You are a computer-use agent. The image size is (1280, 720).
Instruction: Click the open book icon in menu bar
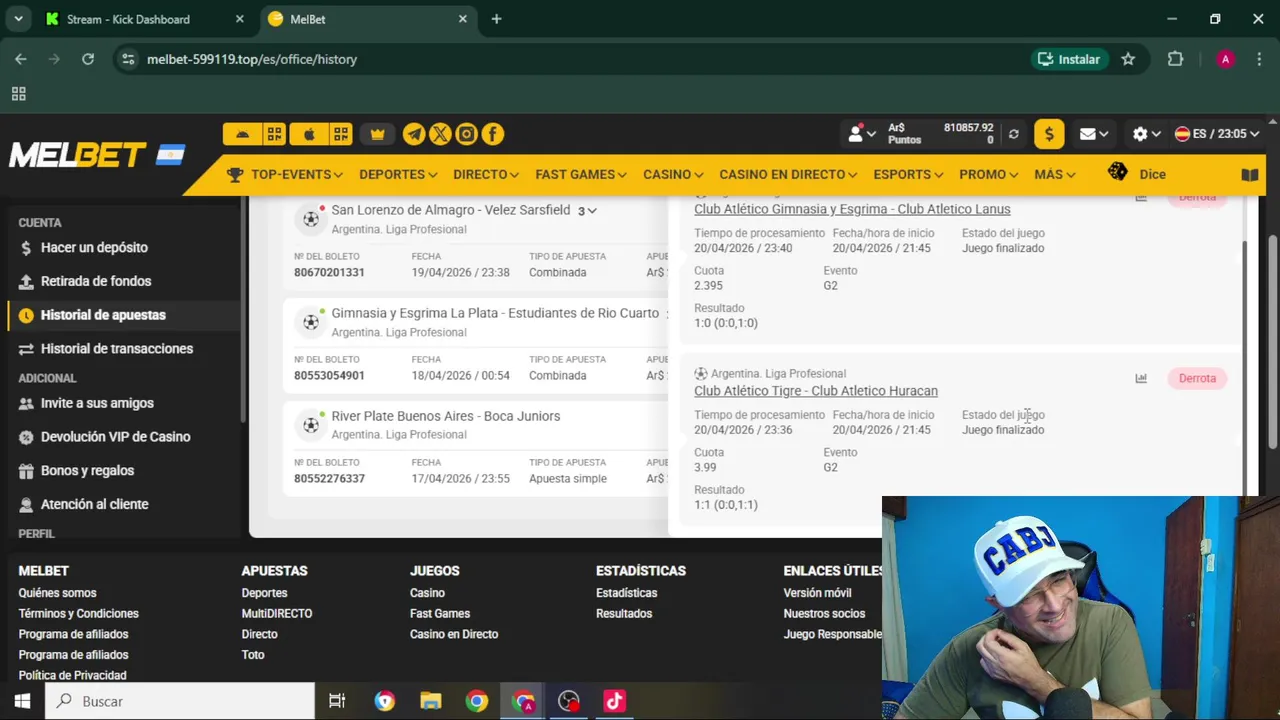point(1250,174)
